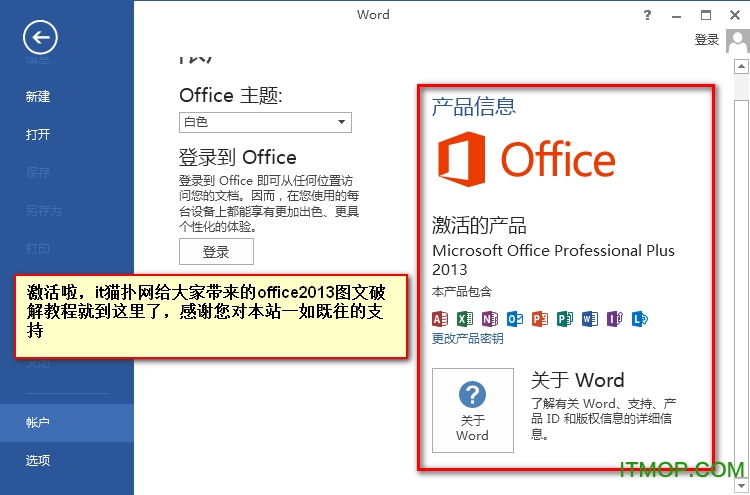Minimize the Word window
750x495 pixels.
[x=676, y=16]
